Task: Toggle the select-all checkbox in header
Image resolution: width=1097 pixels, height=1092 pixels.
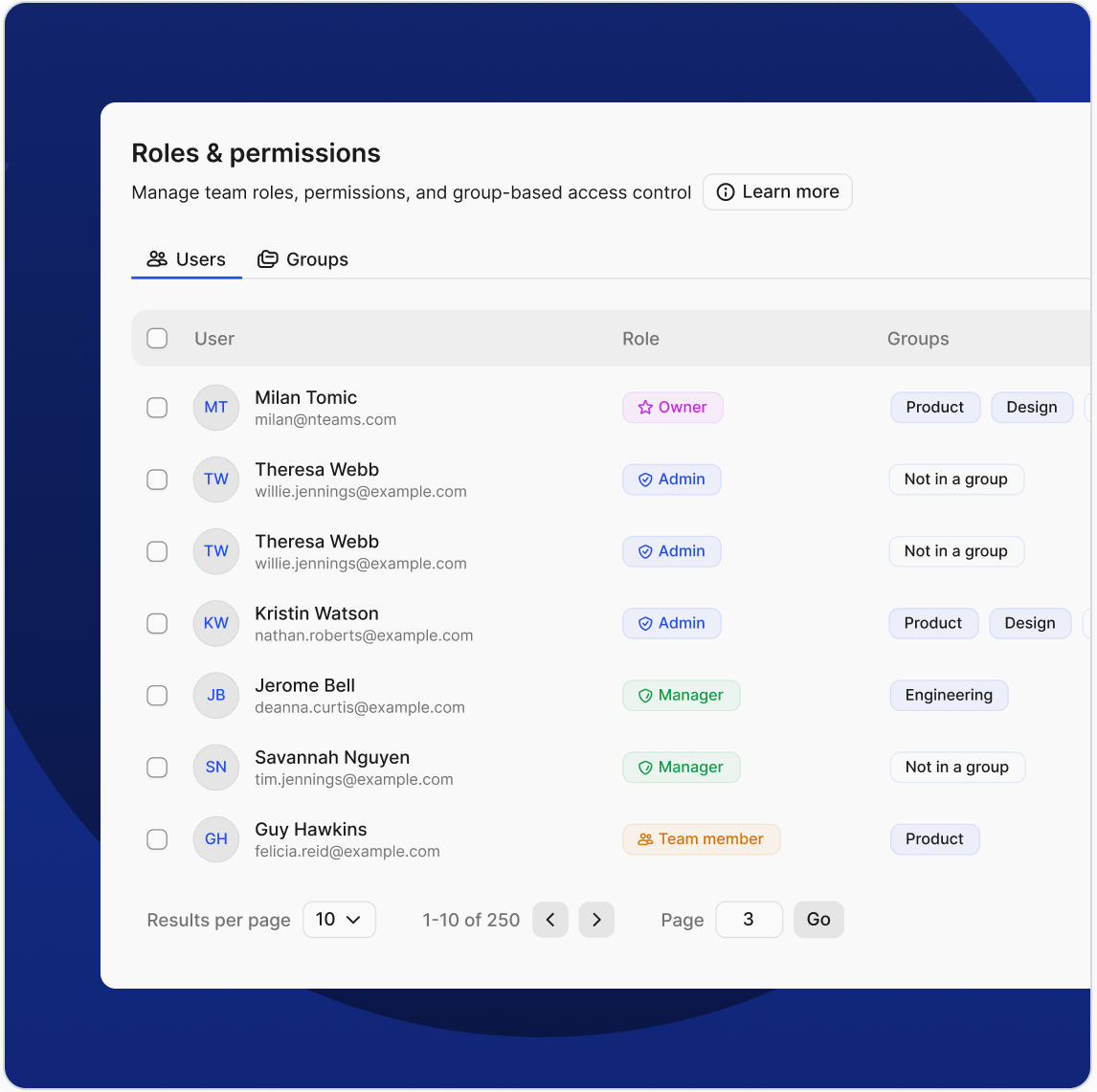Action: [x=157, y=339]
